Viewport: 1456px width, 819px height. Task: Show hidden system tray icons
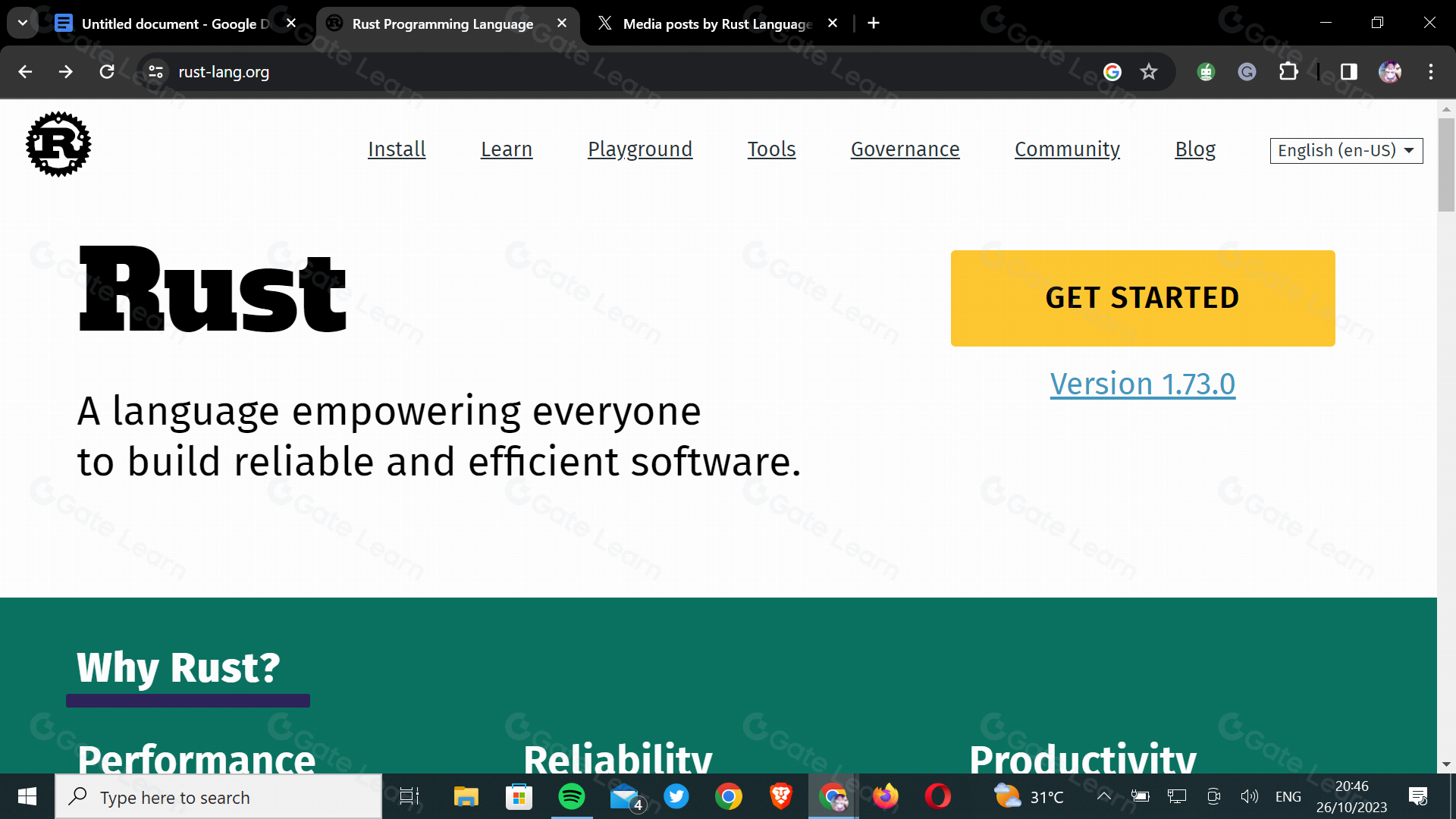(1104, 796)
